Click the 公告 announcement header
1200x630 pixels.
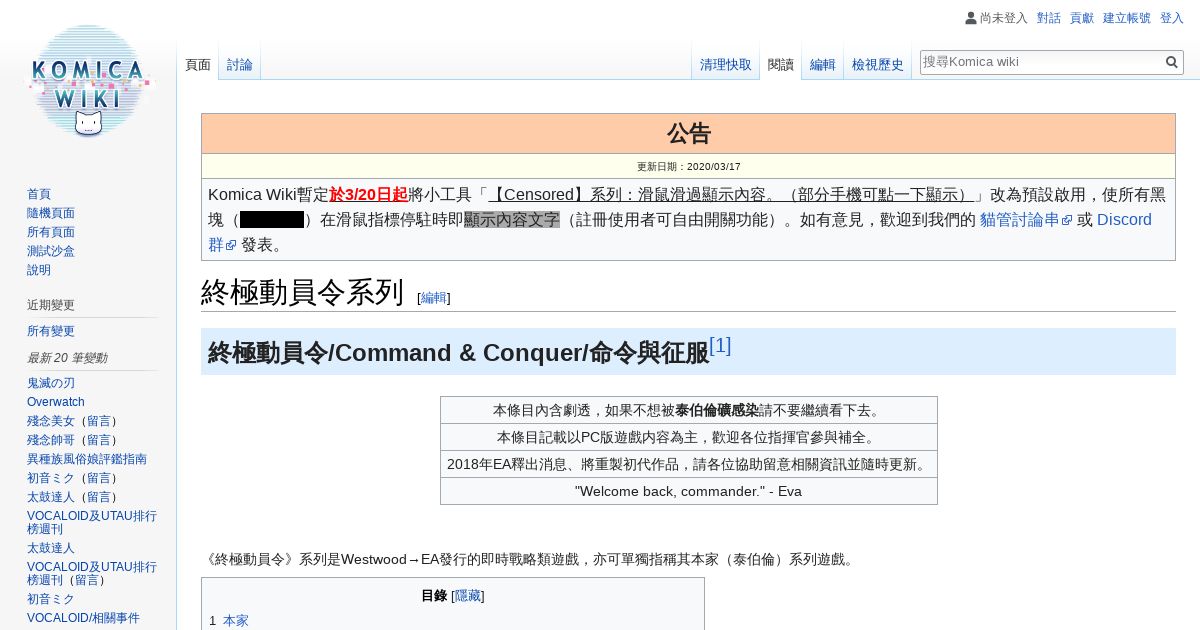tap(688, 134)
